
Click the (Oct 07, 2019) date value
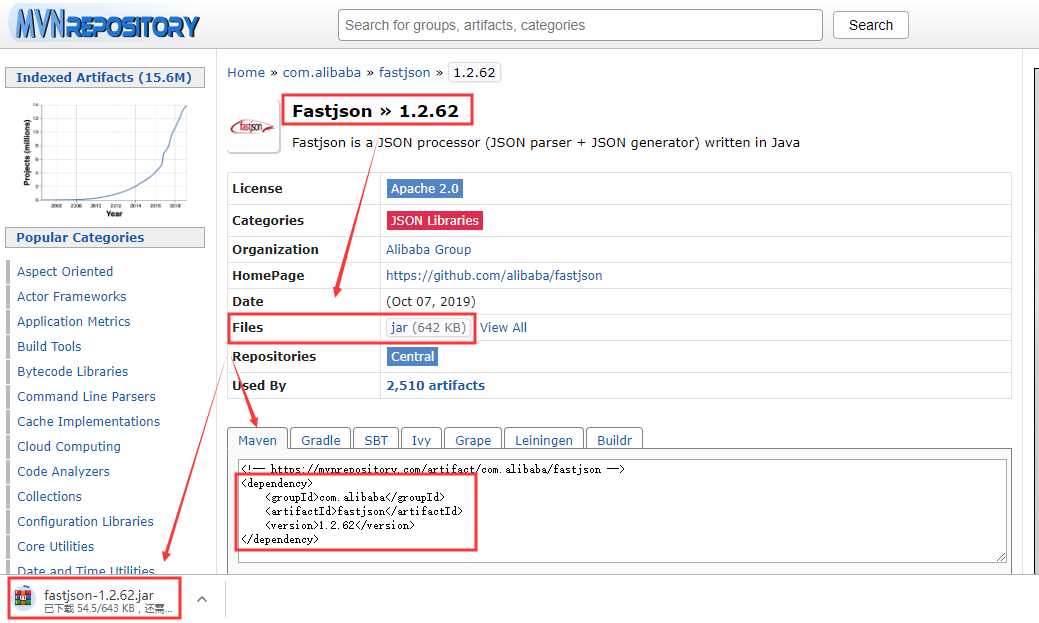coord(431,302)
